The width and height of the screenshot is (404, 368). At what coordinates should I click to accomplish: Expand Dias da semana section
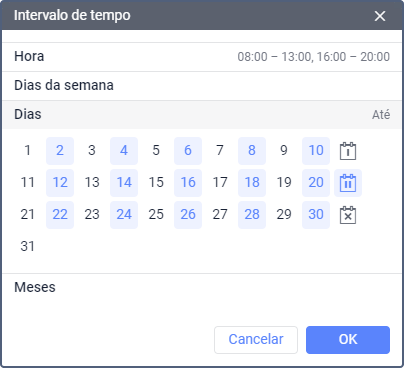coord(202,86)
